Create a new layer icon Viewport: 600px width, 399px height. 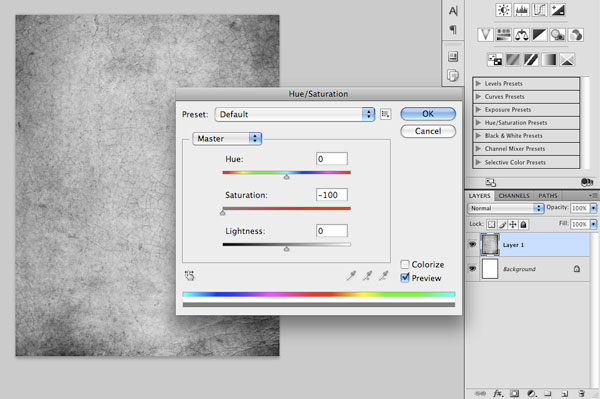click(x=564, y=393)
